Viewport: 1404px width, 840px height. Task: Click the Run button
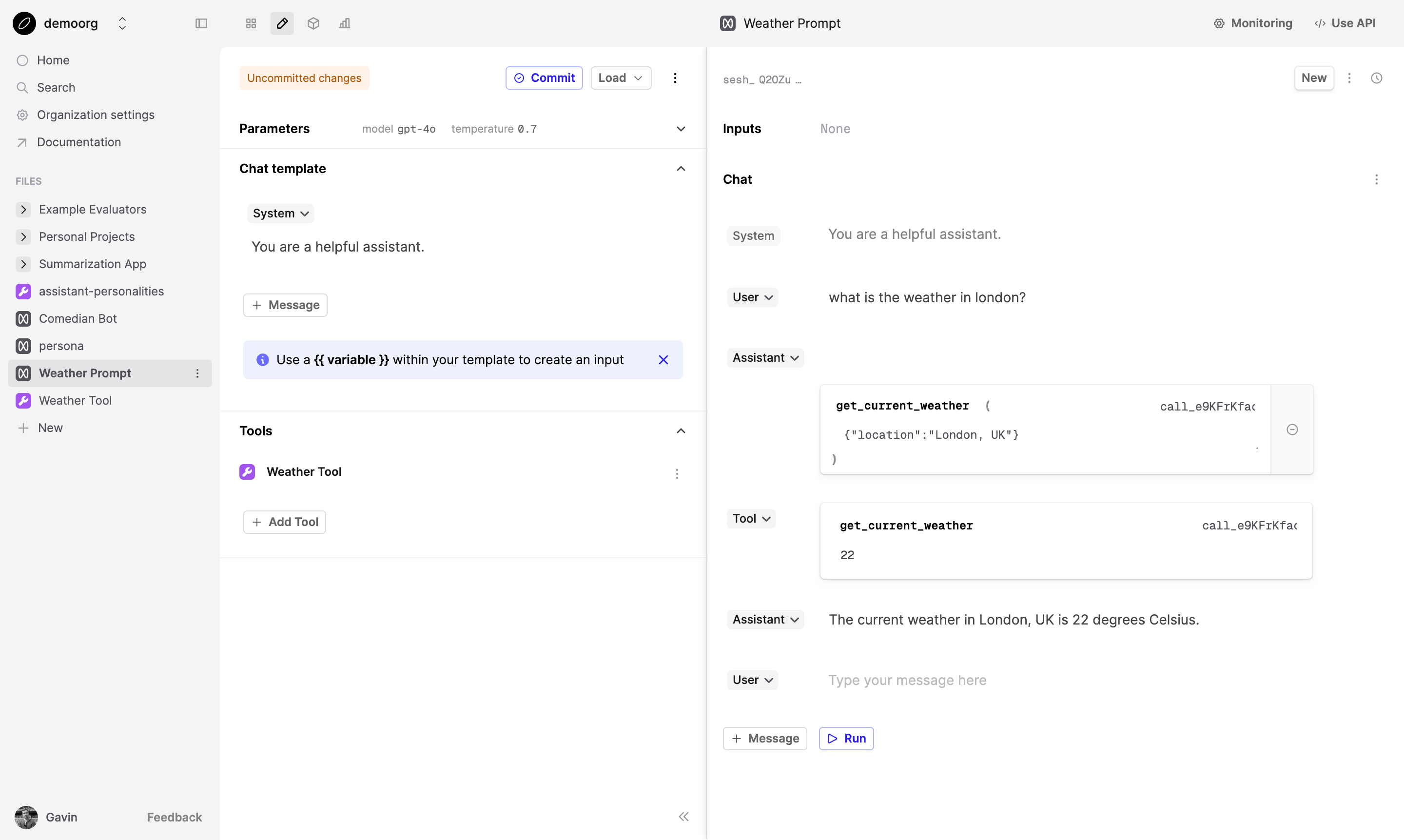[x=846, y=738]
